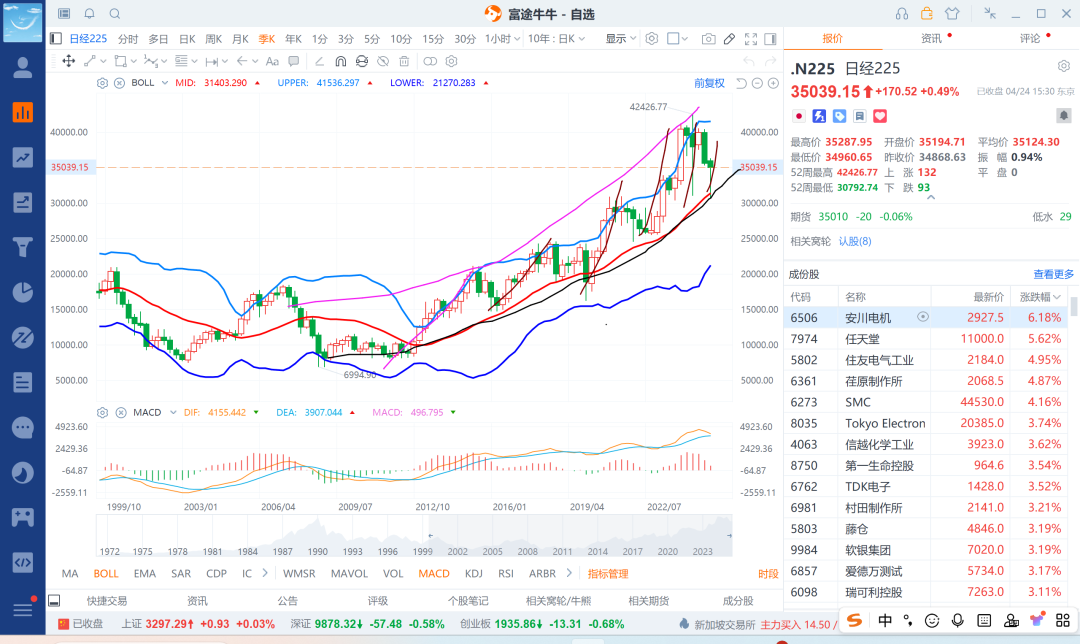Click the trash icon to delete drawings
Screen dimensions: 1080x644
[x=406, y=61]
